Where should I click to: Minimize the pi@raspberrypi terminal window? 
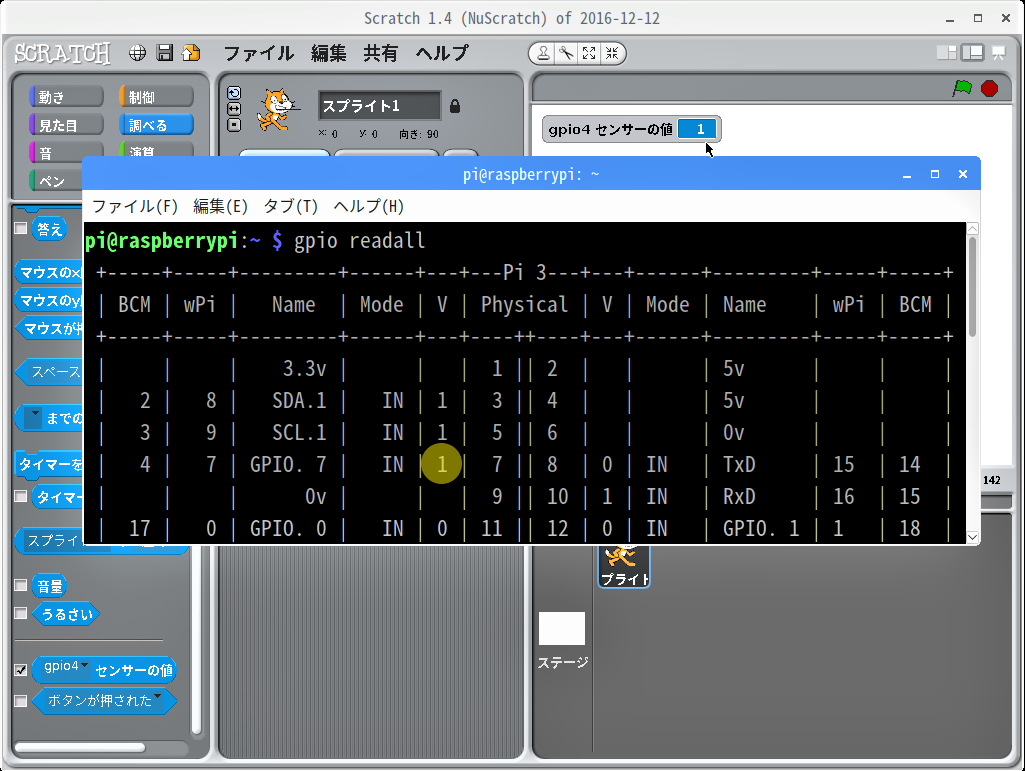[x=907, y=175]
